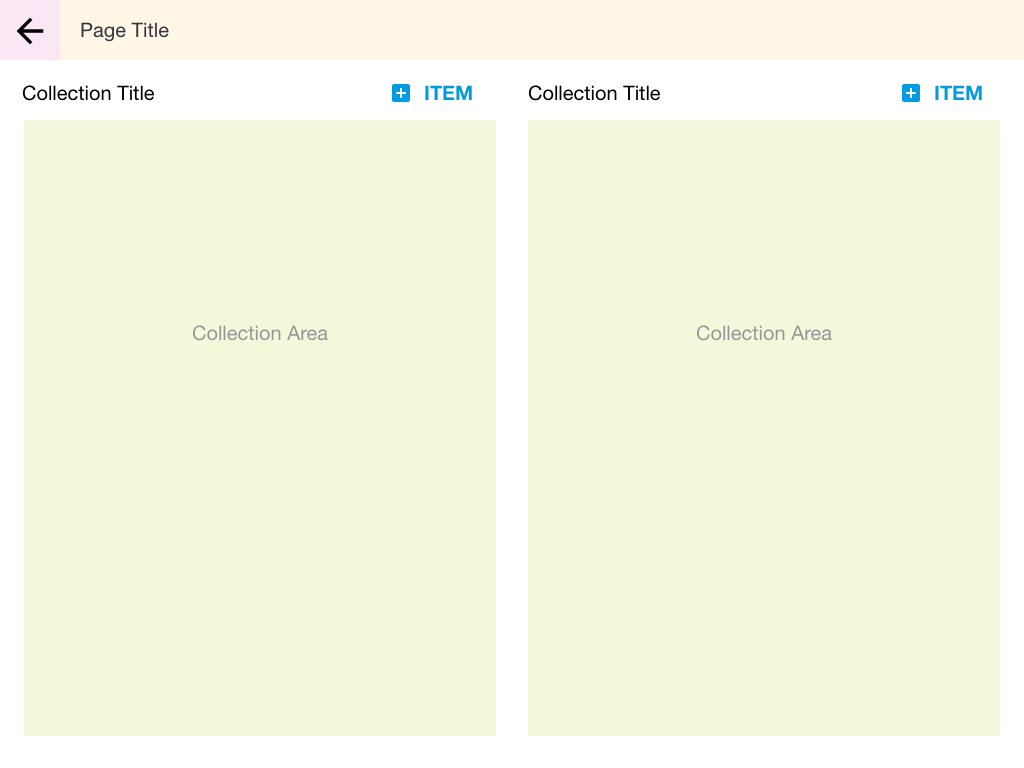1024x768 pixels.
Task: Click the arrow inside the pink header square
Action: pos(29,30)
